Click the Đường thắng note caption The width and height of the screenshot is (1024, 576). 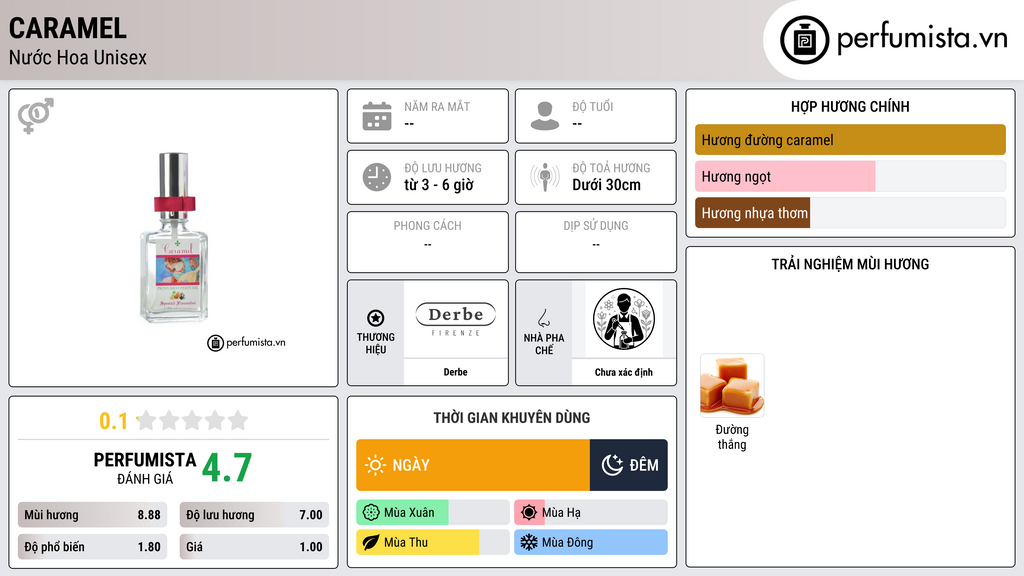(732, 437)
